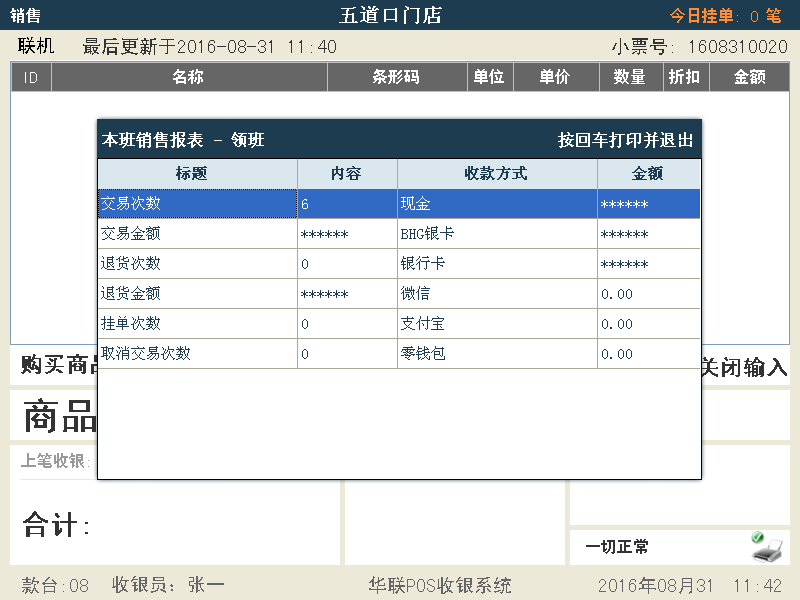The width and height of the screenshot is (800, 600).
Task: Click the 最后更新于 timestamp text
Action: (x=210, y=47)
